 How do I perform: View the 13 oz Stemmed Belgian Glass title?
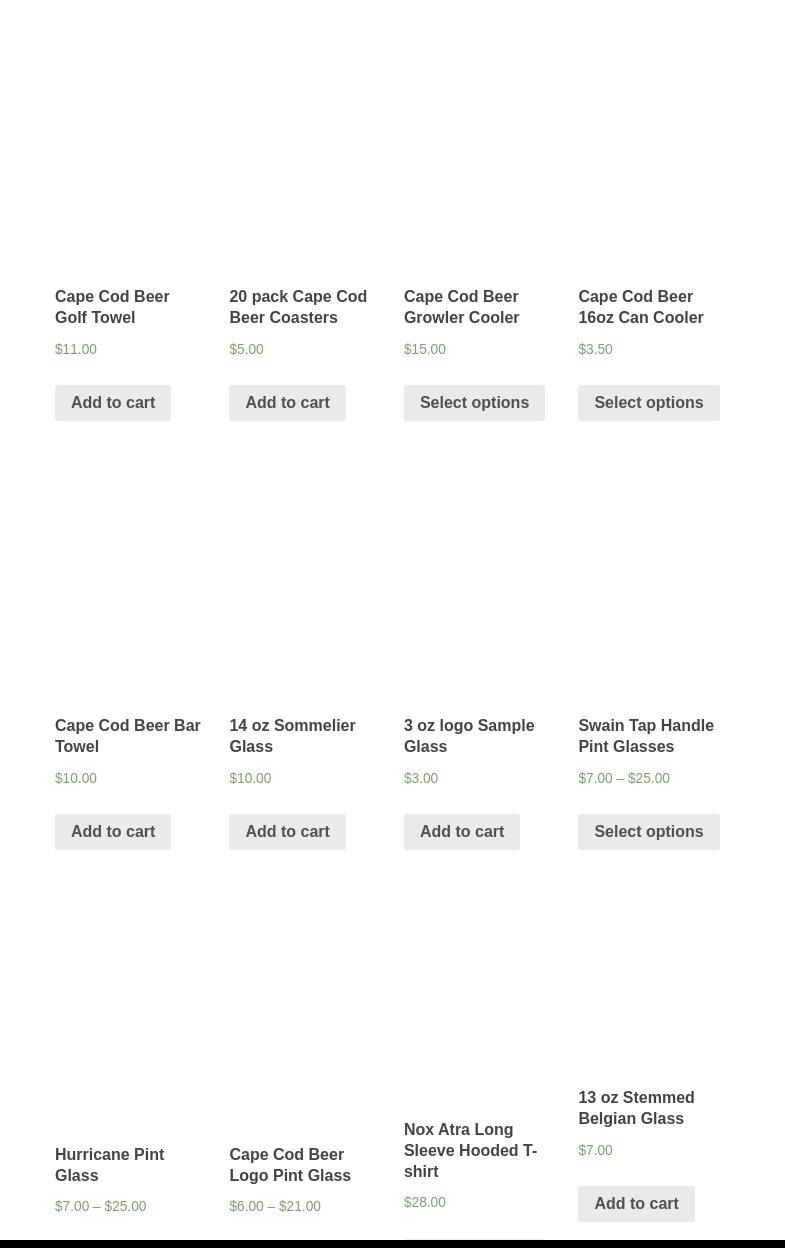[636, 1108]
